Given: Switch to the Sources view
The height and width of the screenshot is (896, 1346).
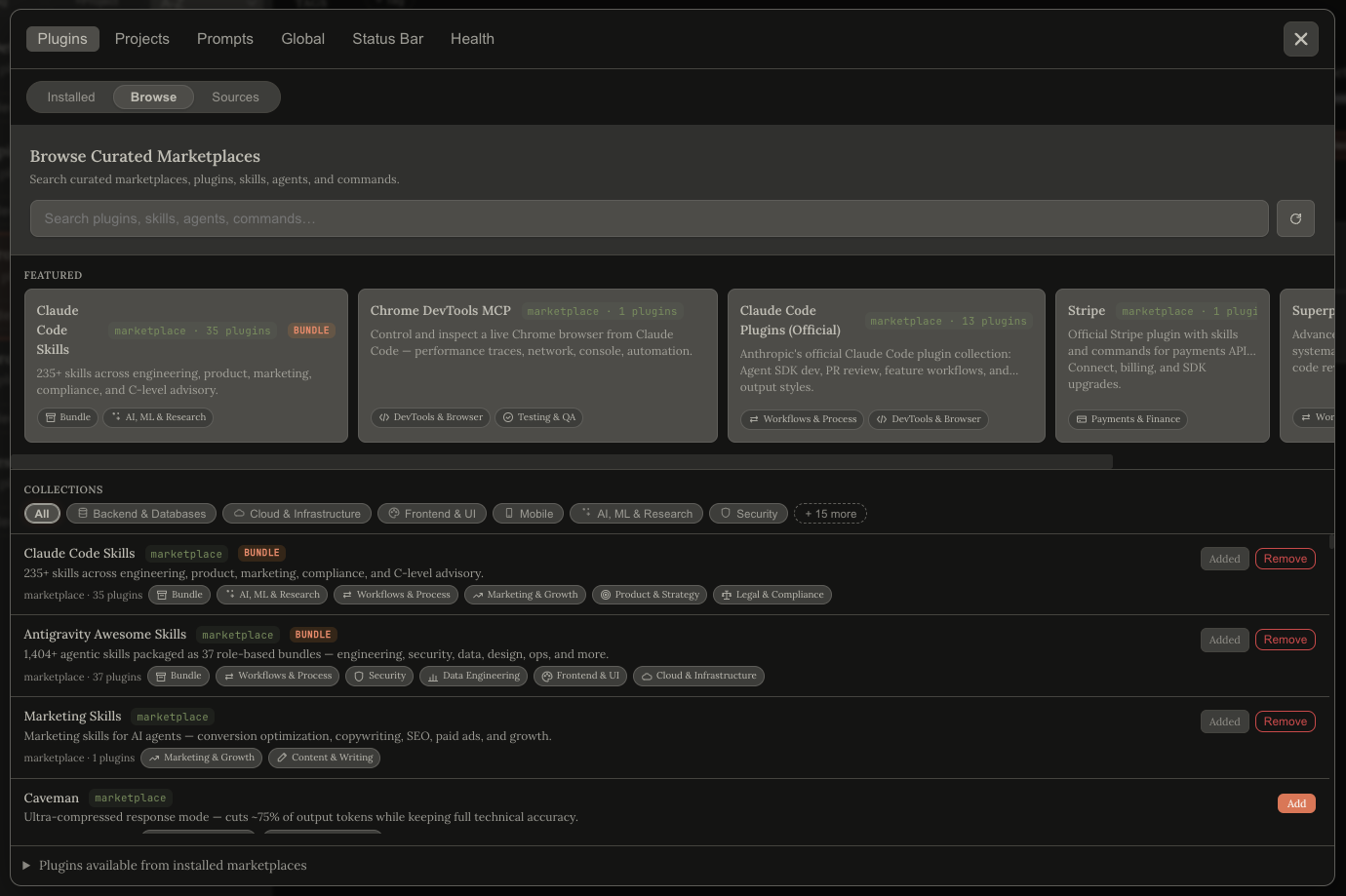Looking at the screenshot, I should click(235, 97).
